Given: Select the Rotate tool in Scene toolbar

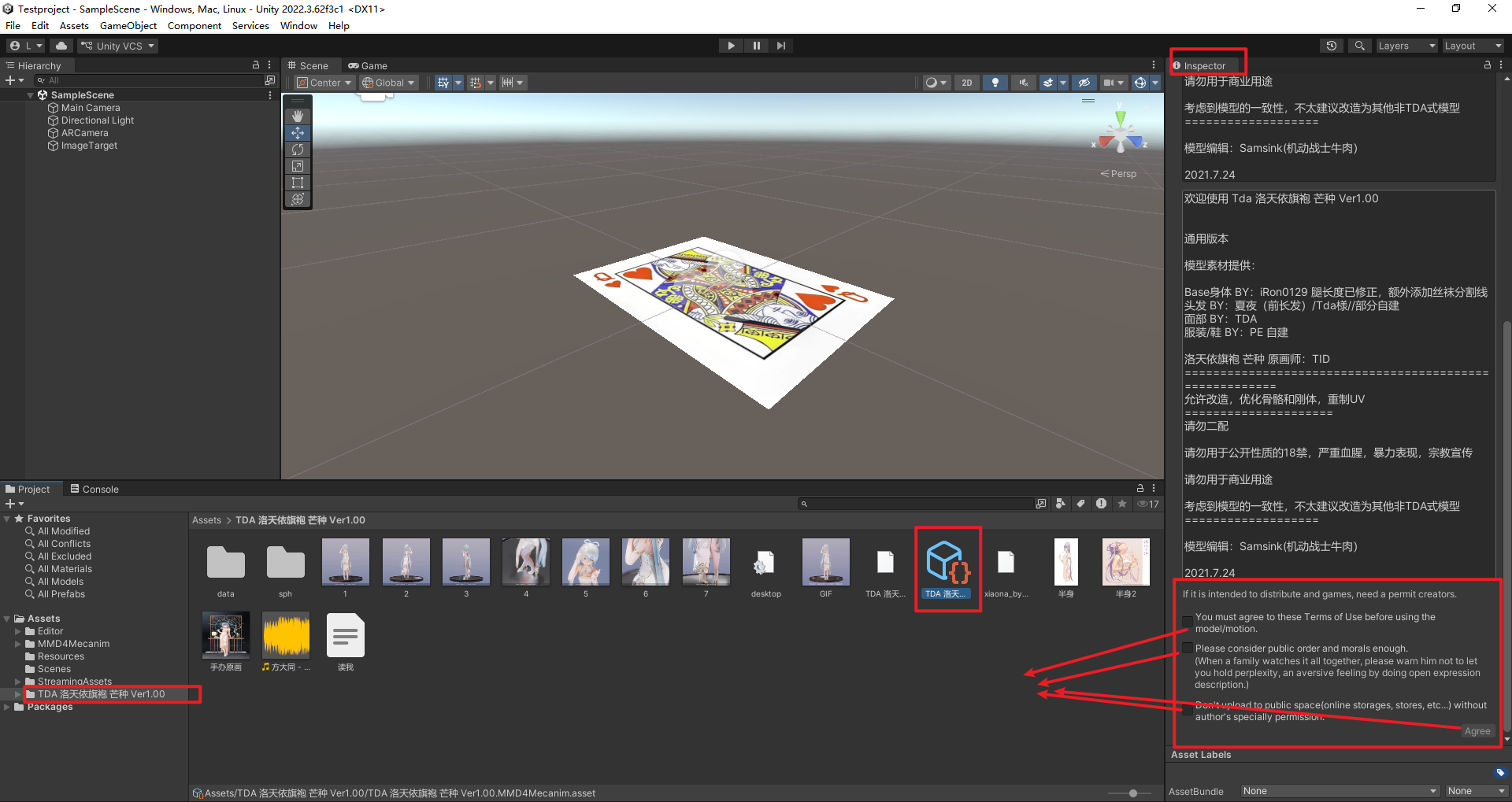Looking at the screenshot, I should coord(298,150).
